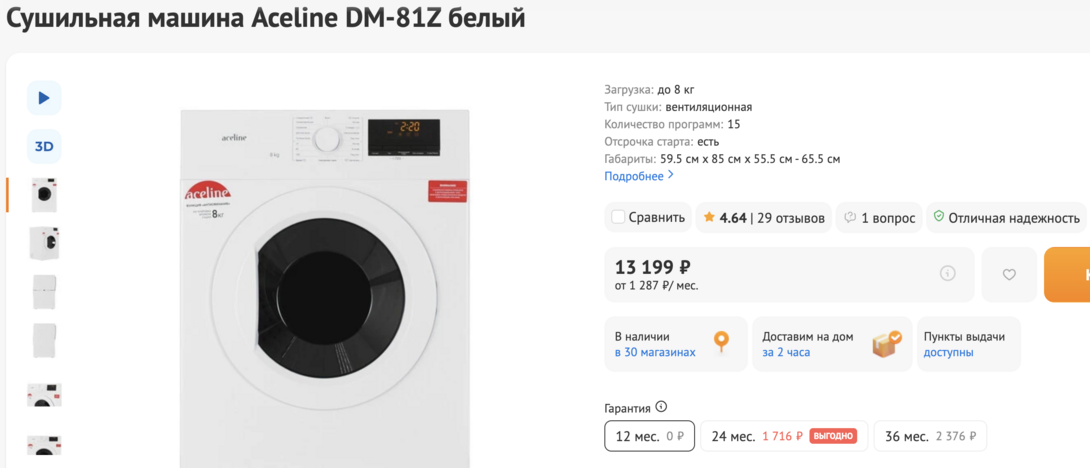Tick the Сравнить checkbox

(618, 217)
